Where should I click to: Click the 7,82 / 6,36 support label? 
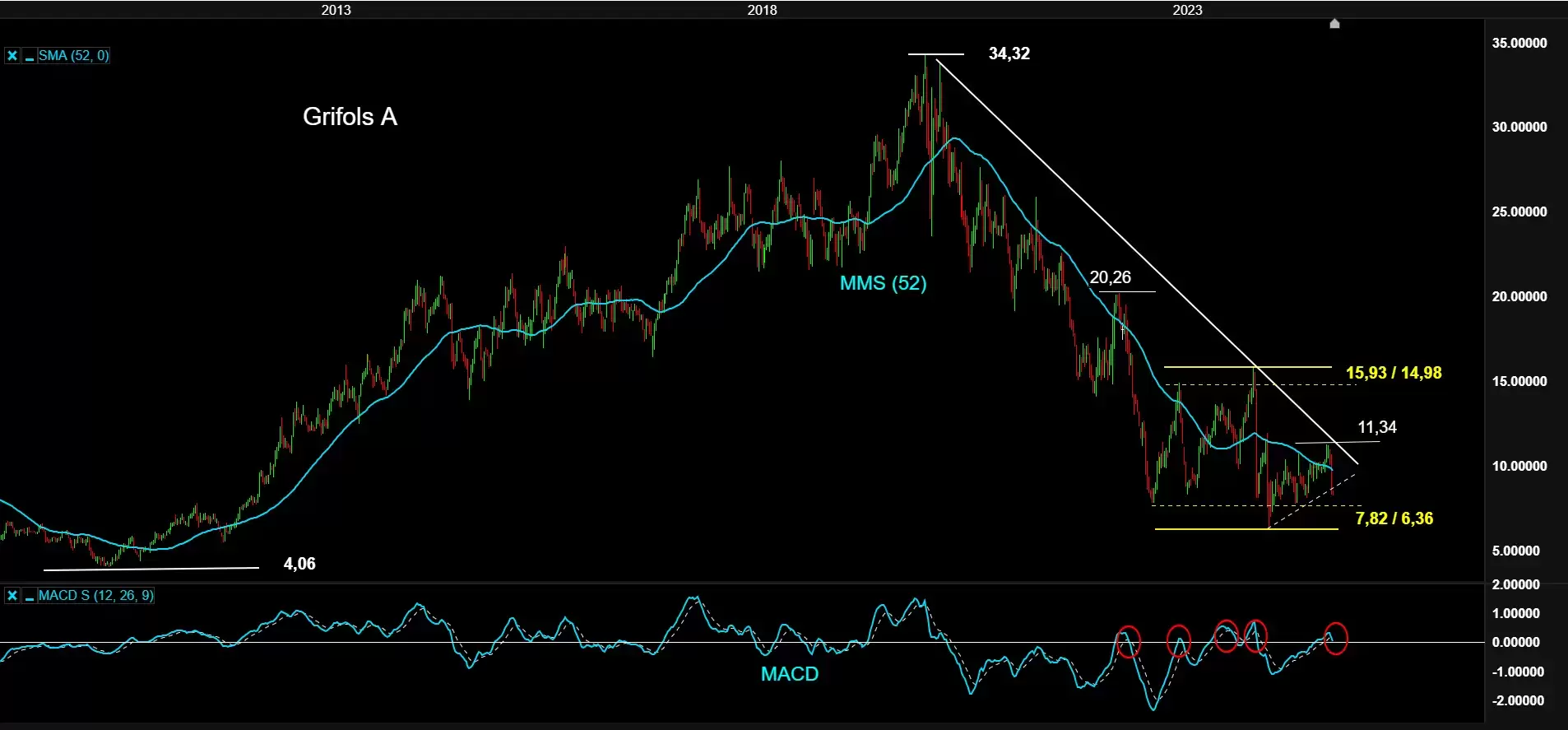(x=1394, y=518)
